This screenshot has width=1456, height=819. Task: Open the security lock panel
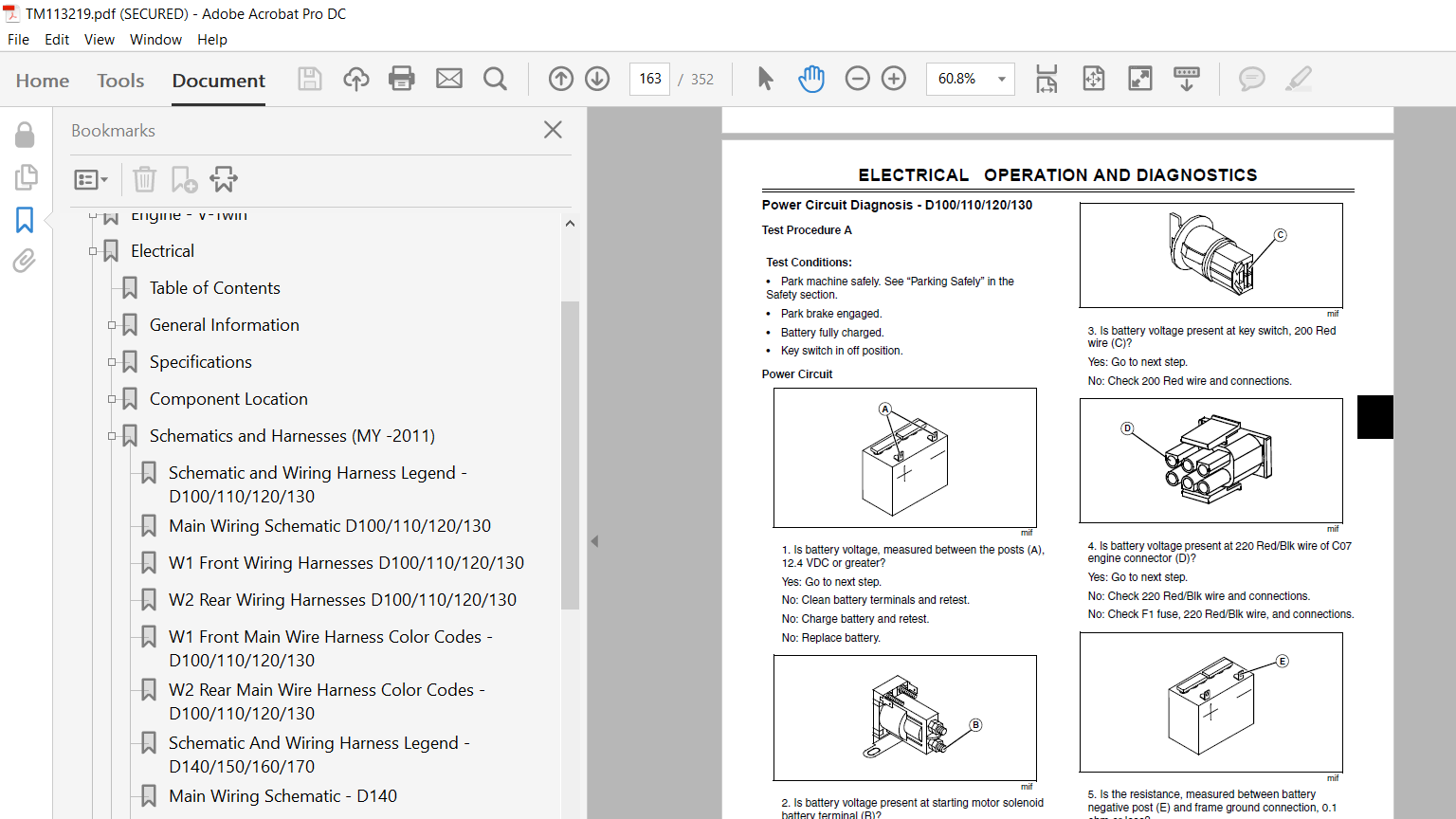25,135
